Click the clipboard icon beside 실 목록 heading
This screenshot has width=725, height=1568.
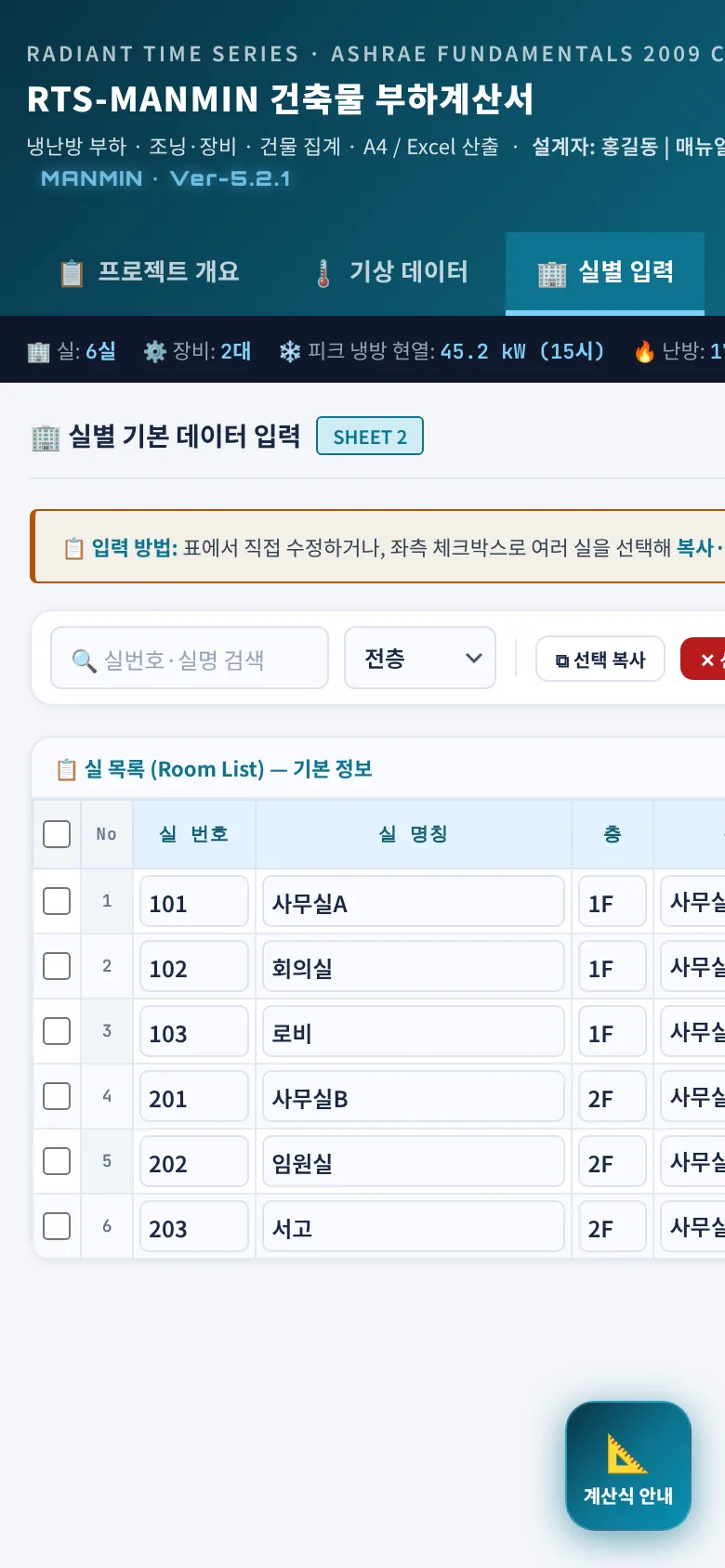pos(66,769)
